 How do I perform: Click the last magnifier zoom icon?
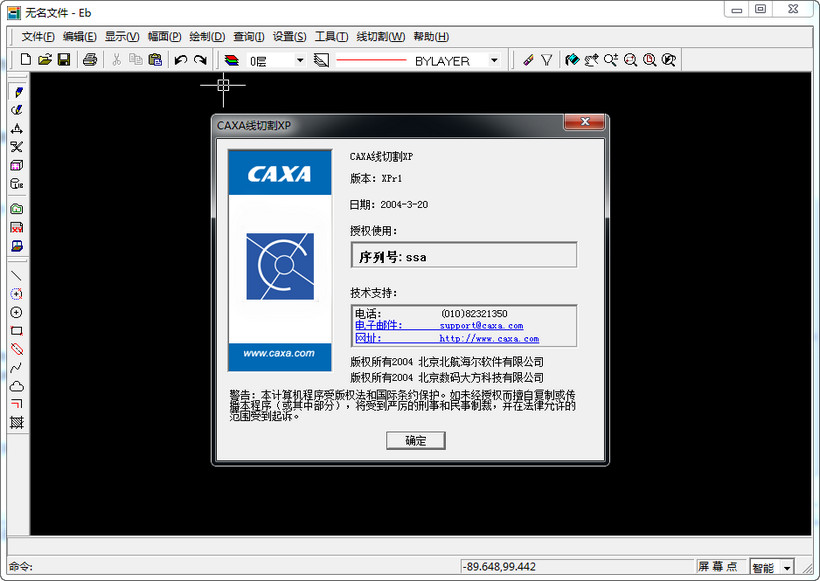coord(669,60)
